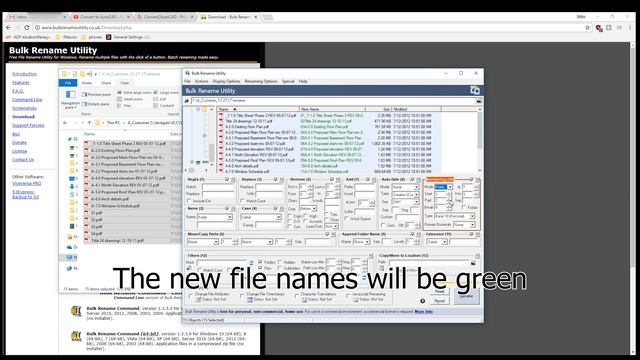640x360 pixels.
Task: Click the folder path field in Bulk Rename Utility
Action: pos(333,100)
